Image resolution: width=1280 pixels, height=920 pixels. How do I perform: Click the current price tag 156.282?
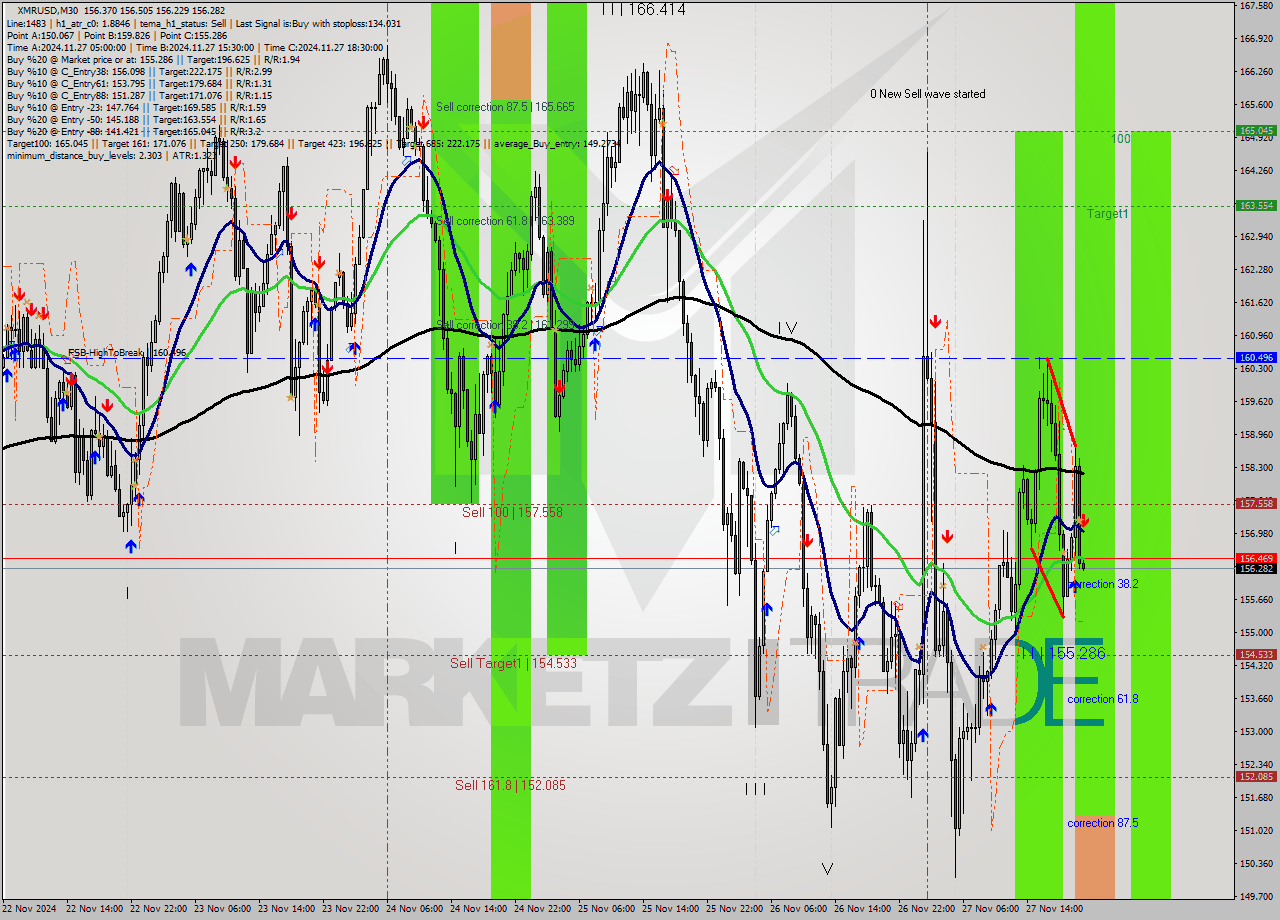tap(1257, 568)
